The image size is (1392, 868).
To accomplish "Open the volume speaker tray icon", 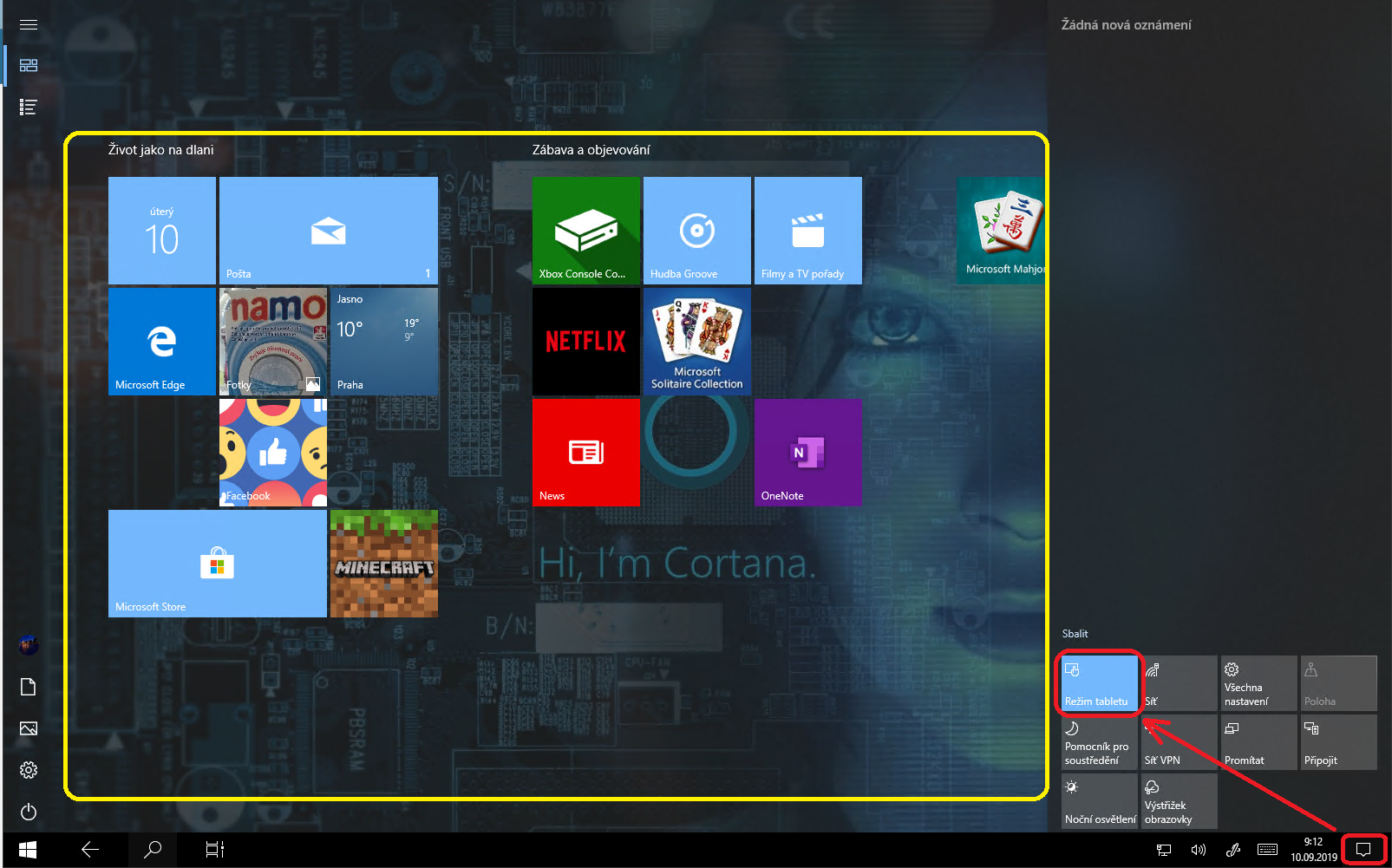I will point(1199,850).
